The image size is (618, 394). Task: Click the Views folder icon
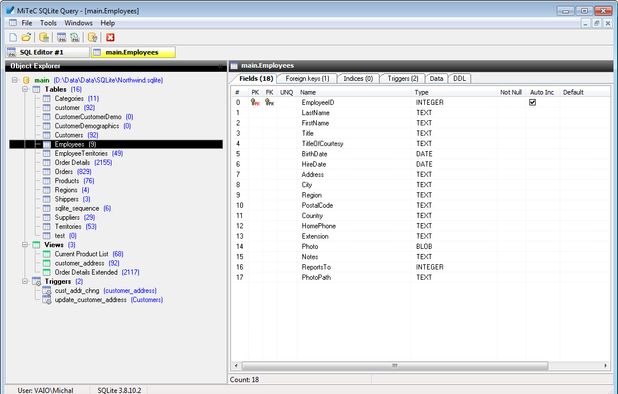(36, 245)
